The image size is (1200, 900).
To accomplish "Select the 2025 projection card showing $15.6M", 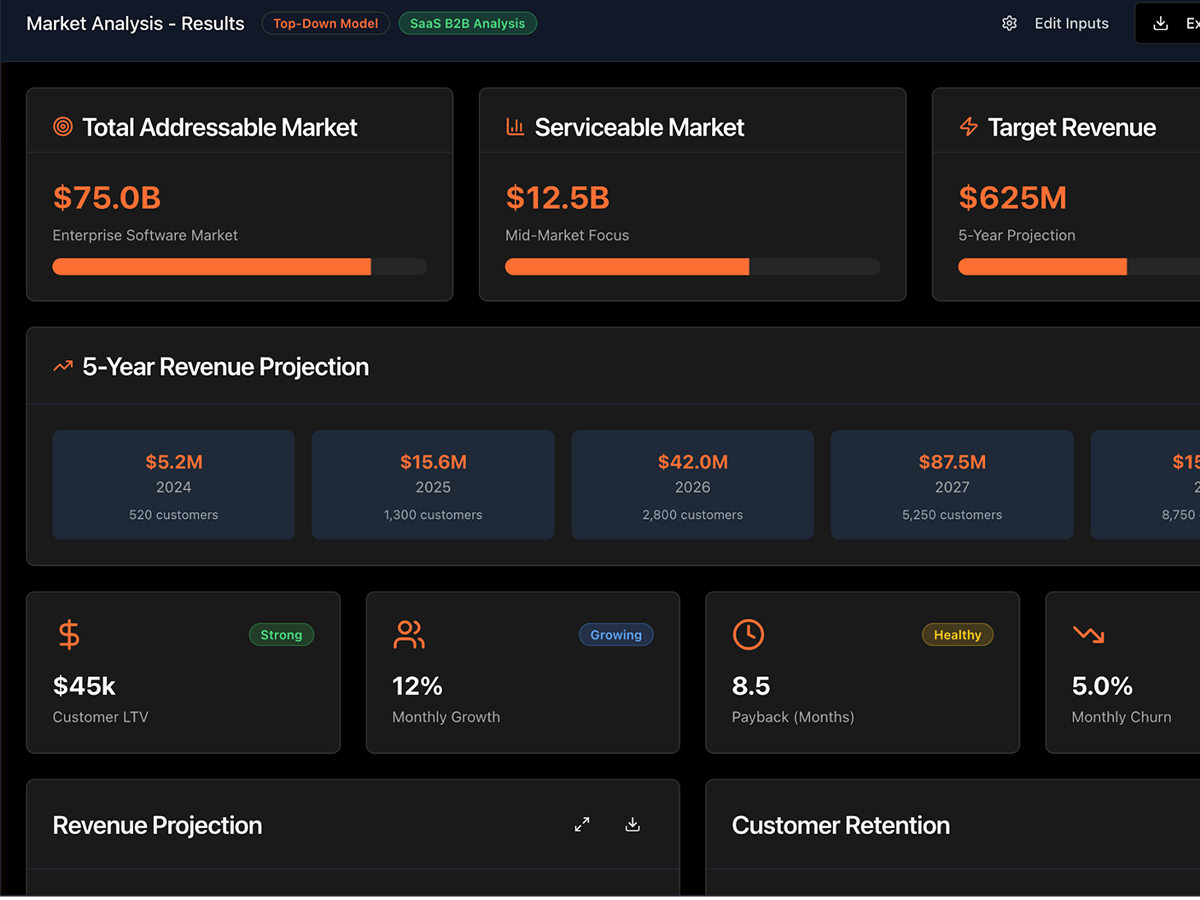I will click(x=433, y=485).
